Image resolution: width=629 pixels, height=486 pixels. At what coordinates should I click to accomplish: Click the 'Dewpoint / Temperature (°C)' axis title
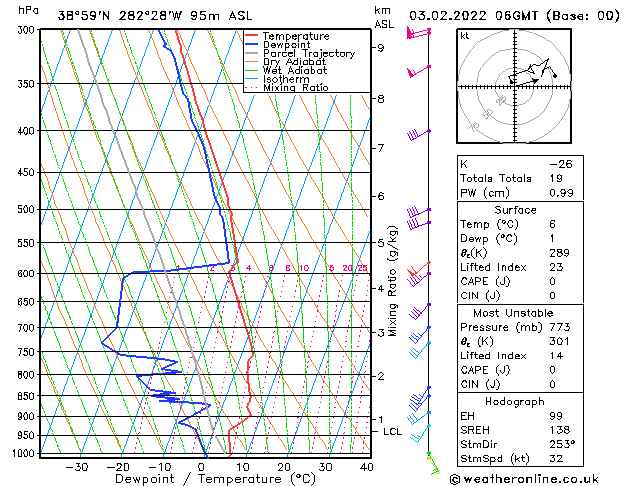click(215, 479)
